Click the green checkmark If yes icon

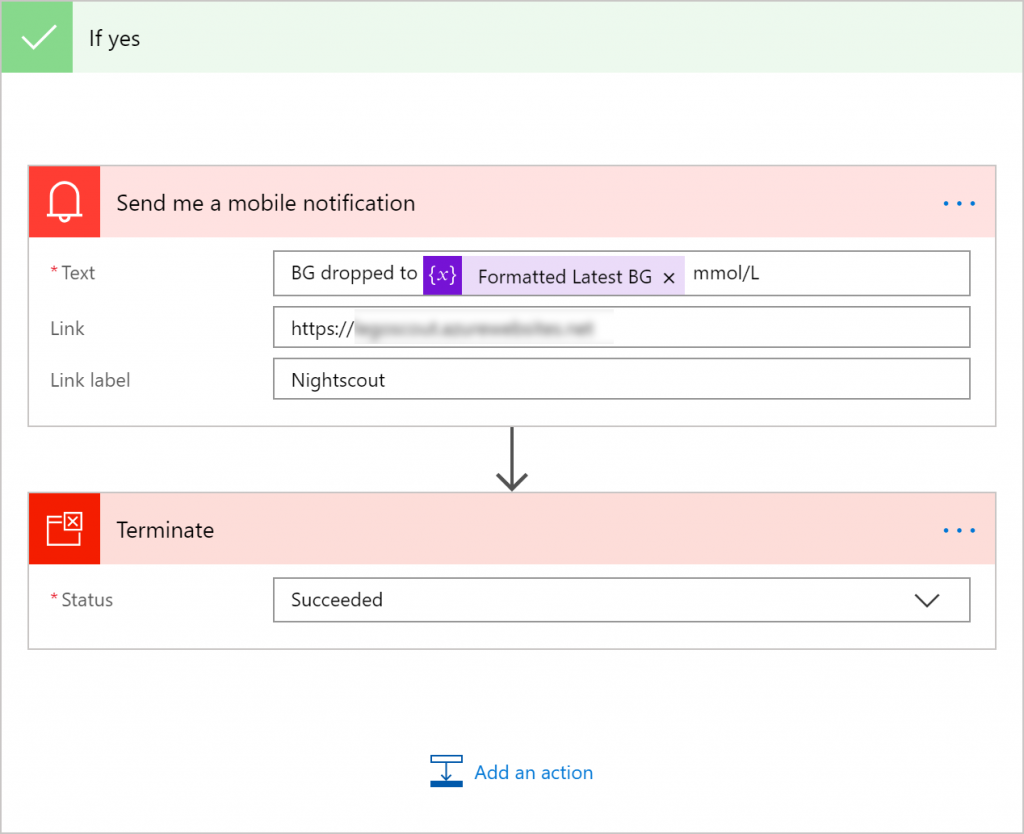tap(37, 38)
